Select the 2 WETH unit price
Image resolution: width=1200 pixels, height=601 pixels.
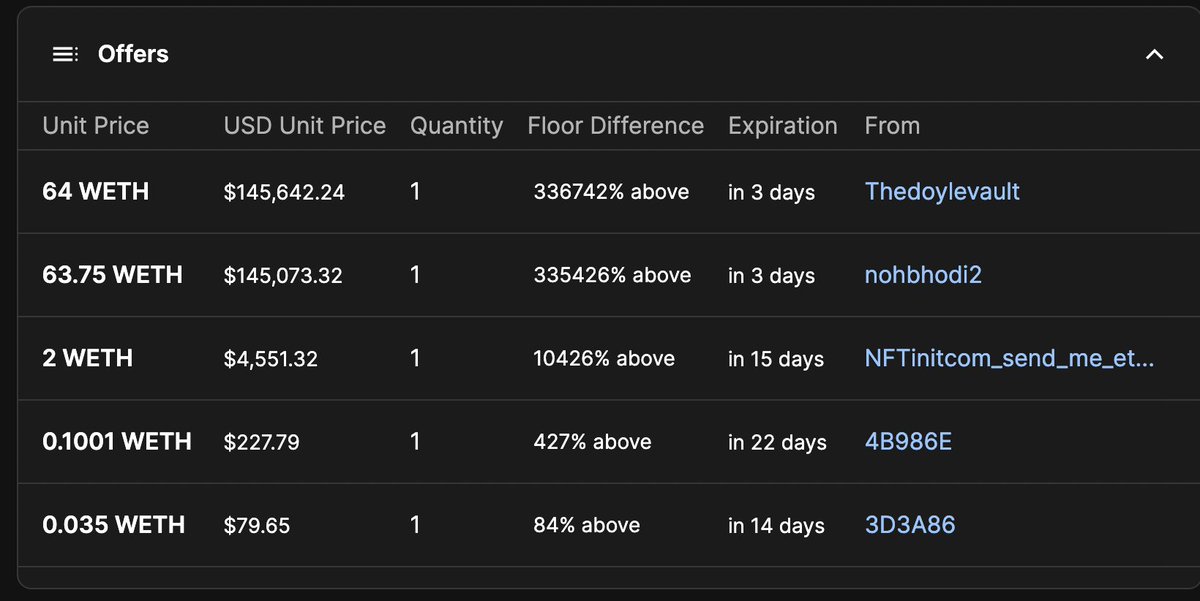click(88, 358)
